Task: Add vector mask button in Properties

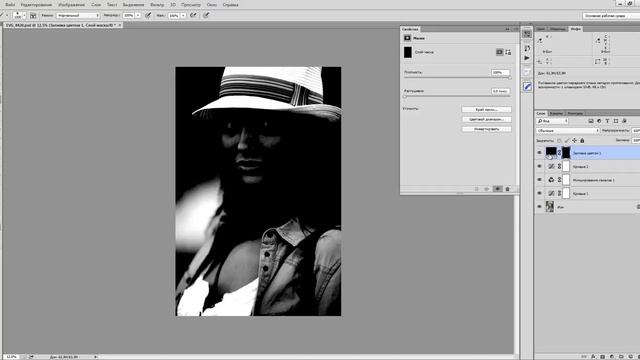Action: 508,52
